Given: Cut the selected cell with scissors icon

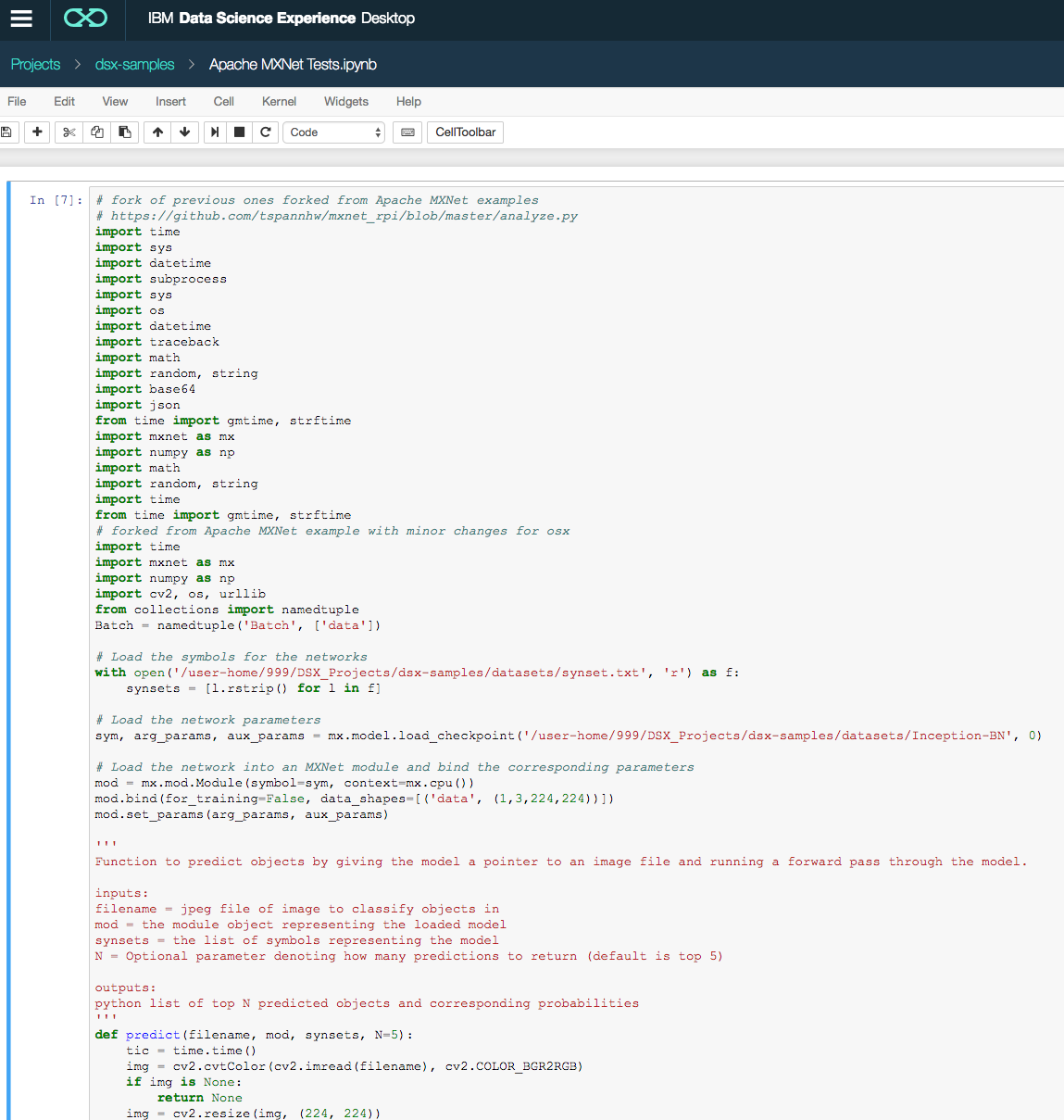Looking at the screenshot, I should click(69, 132).
